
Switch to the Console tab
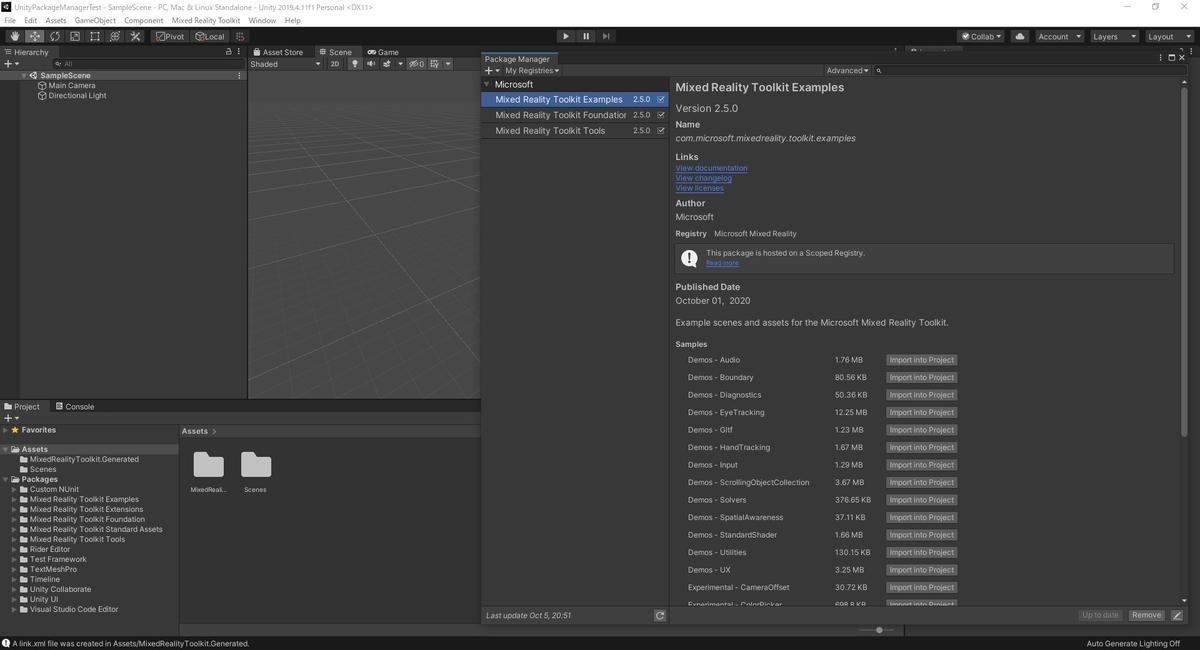75,407
